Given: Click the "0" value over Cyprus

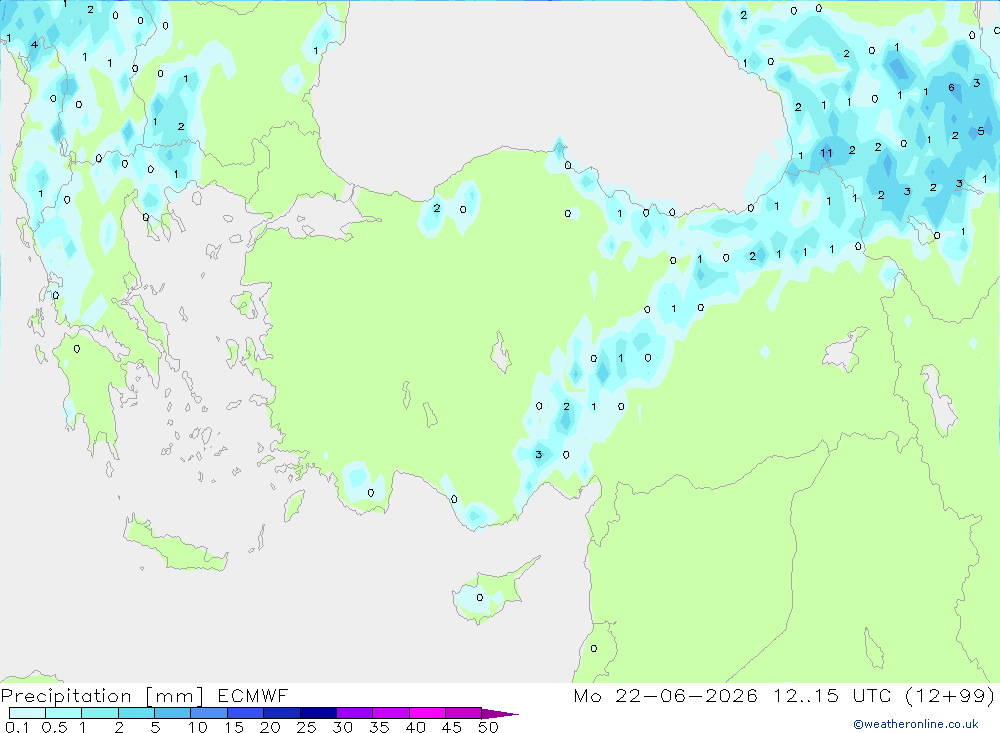Looking at the screenshot, I should coord(480,598).
